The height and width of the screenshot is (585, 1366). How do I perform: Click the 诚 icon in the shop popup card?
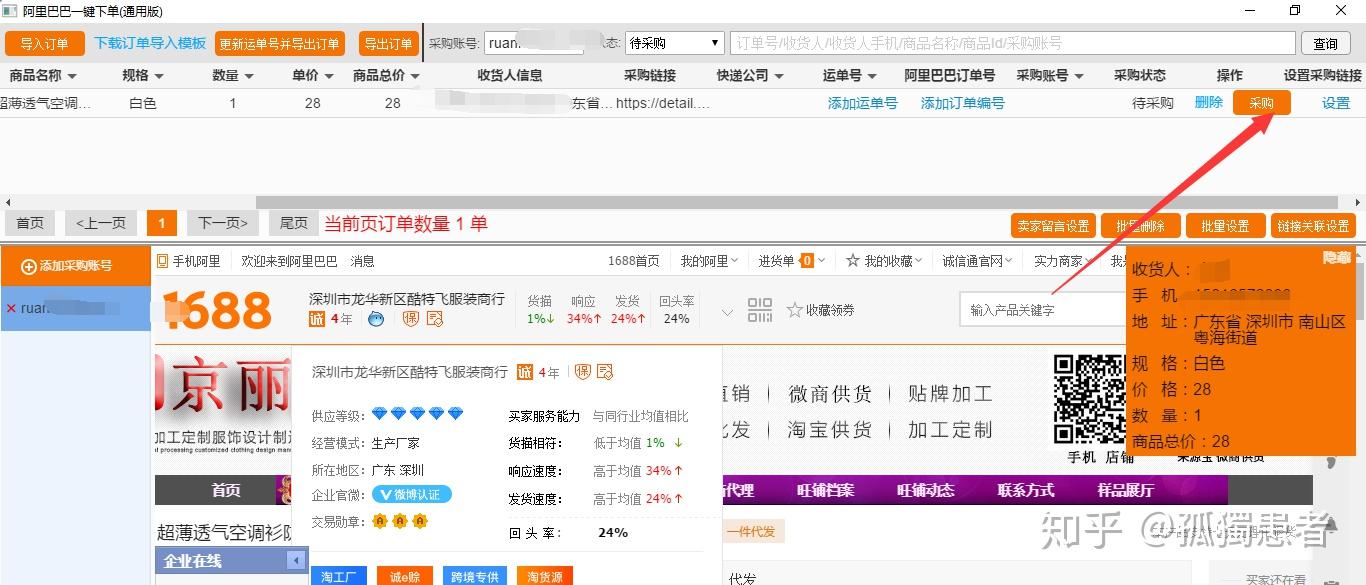525,372
